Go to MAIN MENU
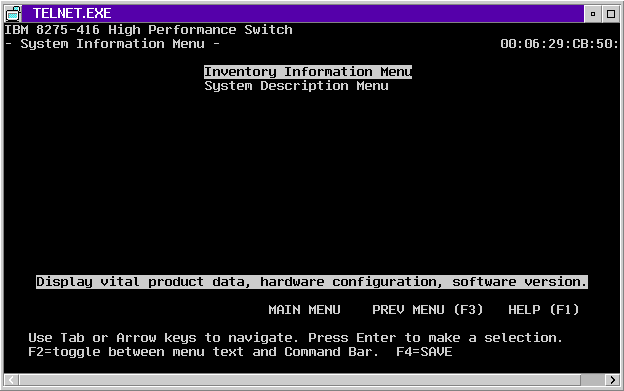 (x=304, y=309)
